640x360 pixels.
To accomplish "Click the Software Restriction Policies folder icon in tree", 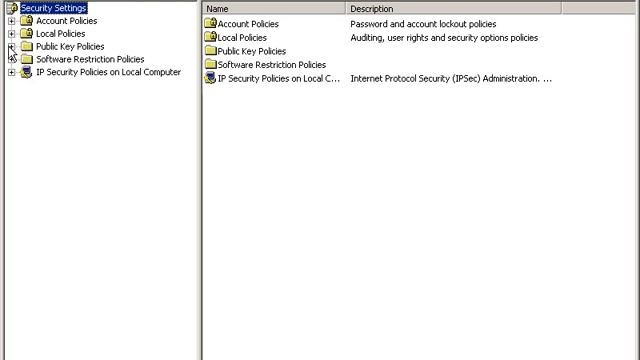I will point(27,59).
